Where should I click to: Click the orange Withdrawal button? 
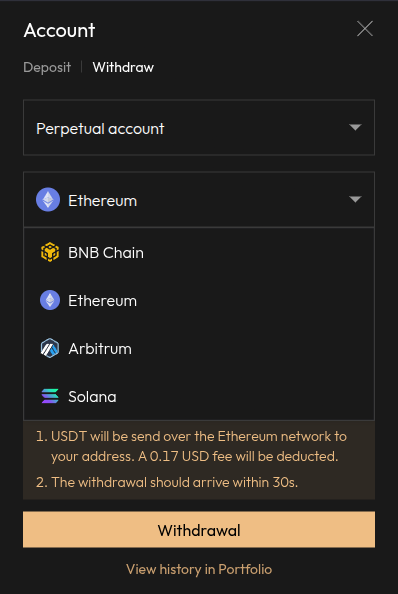[199, 530]
